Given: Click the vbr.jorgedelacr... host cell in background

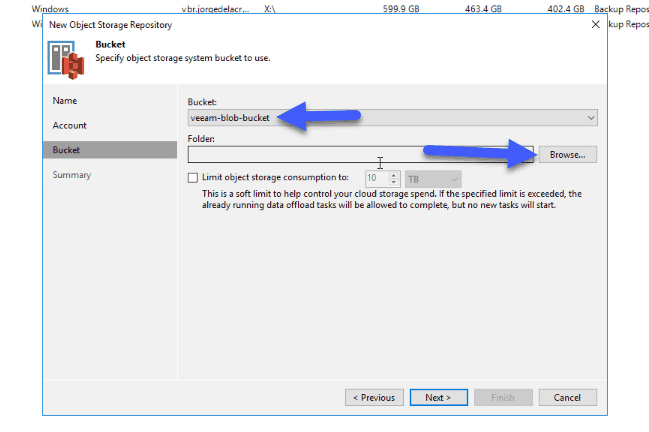Looking at the screenshot, I should [x=216, y=9].
